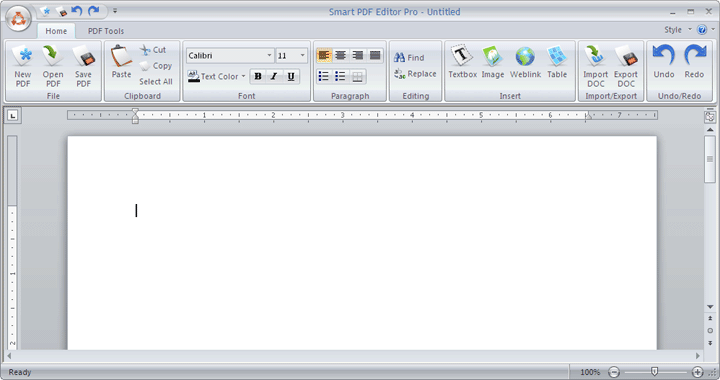
Task: Click quick access Save icon
Action: [x=61, y=11]
